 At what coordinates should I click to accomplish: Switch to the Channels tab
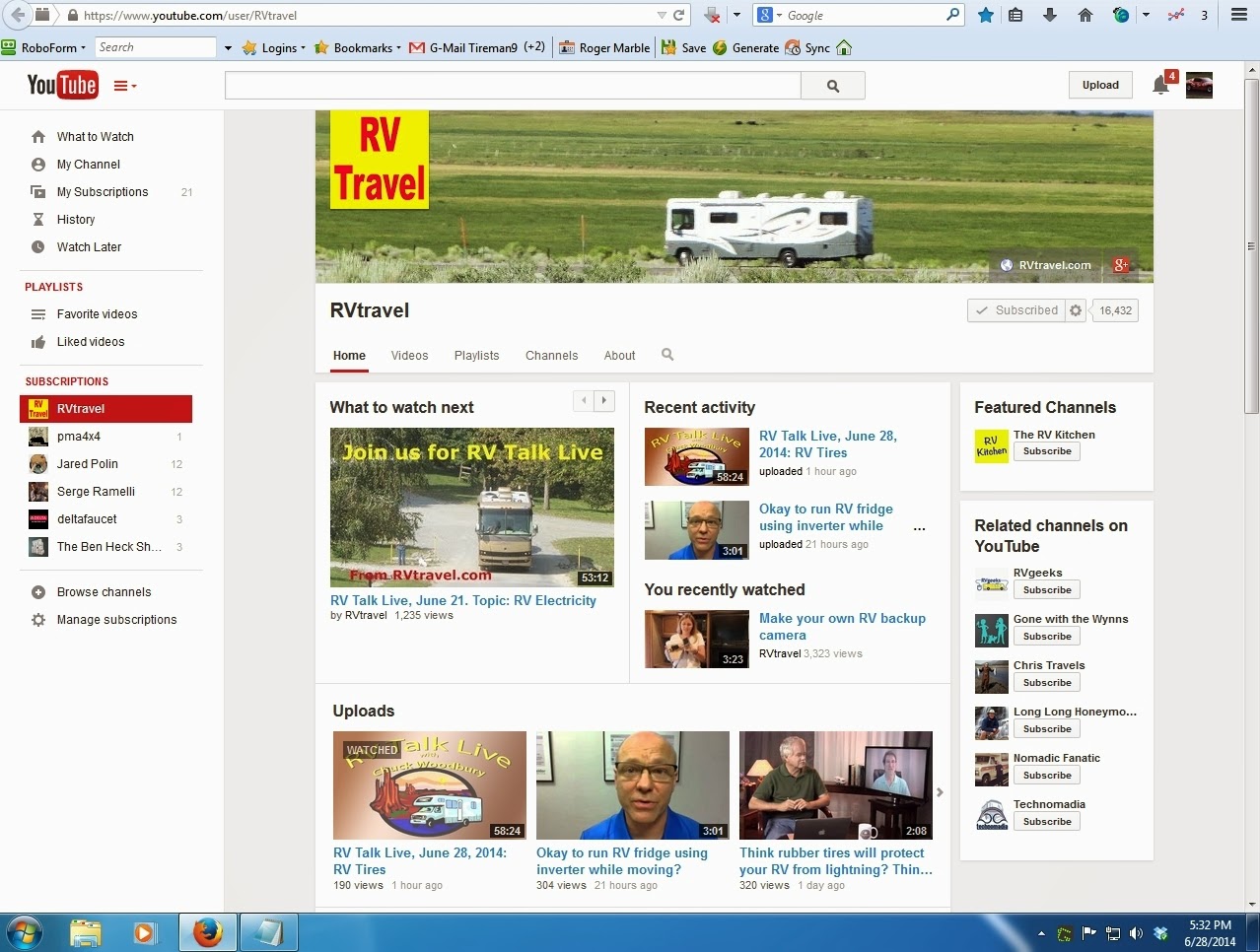pyautogui.click(x=551, y=356)
